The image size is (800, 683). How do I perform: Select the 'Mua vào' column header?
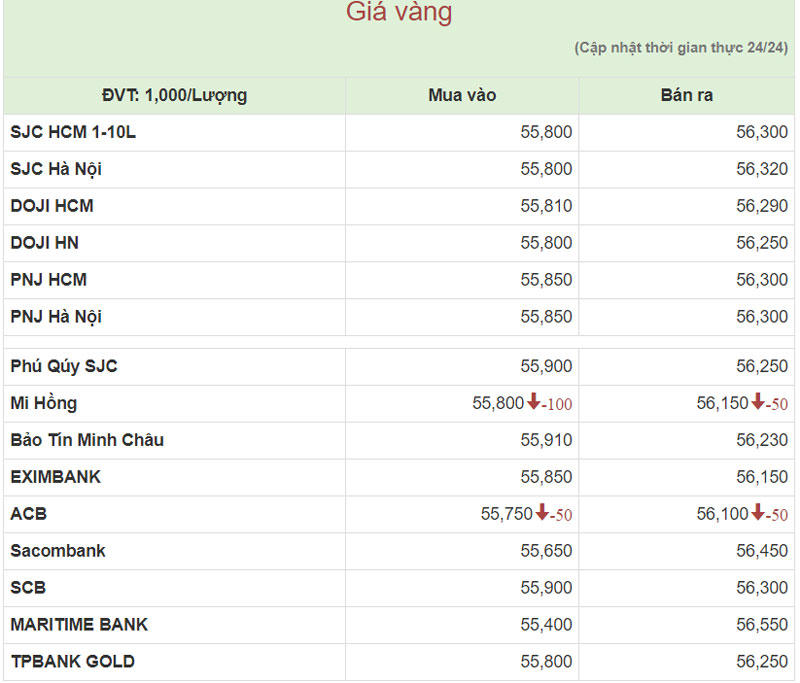(462, 96)
